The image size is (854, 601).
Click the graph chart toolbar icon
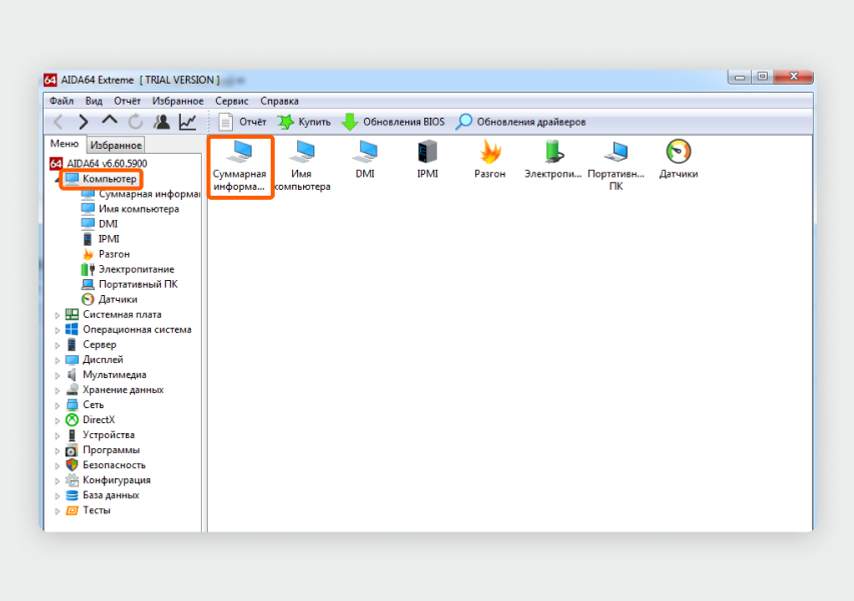[187, 122]
